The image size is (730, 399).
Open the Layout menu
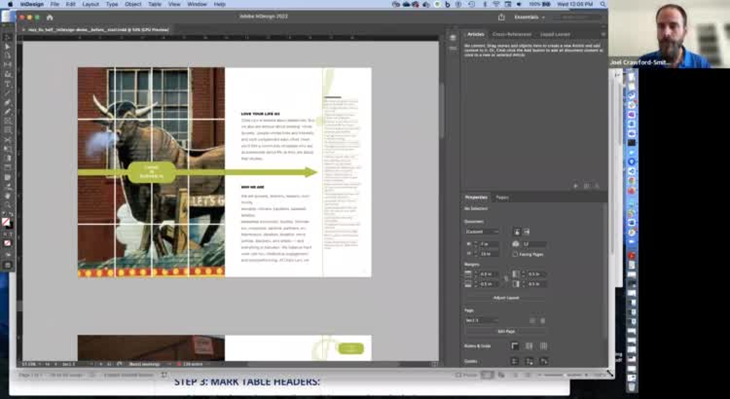pyautogui.click(x=90, y=4)
